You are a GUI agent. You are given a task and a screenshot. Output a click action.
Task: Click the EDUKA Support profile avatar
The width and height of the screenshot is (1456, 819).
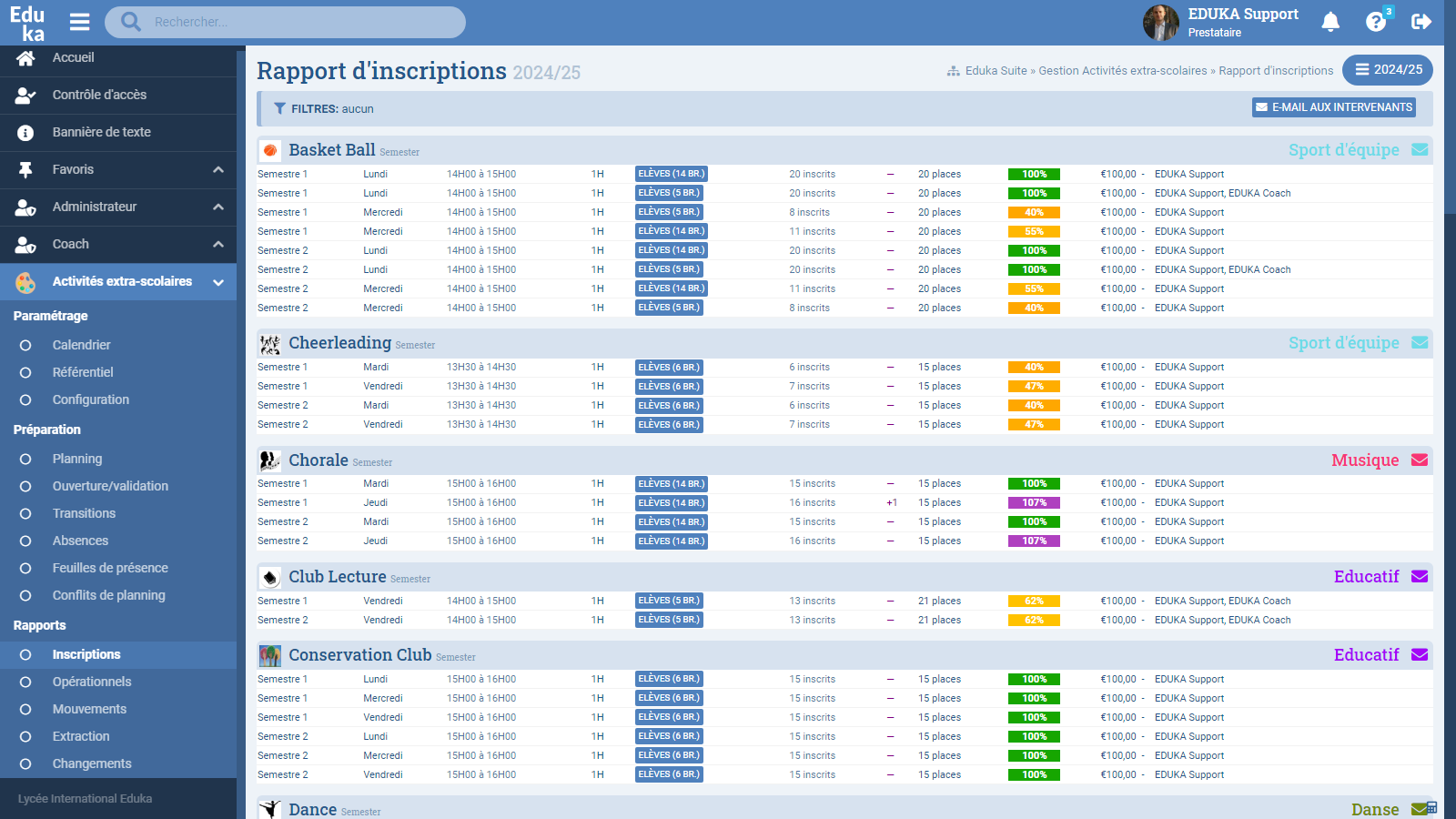pos(1160,23)
